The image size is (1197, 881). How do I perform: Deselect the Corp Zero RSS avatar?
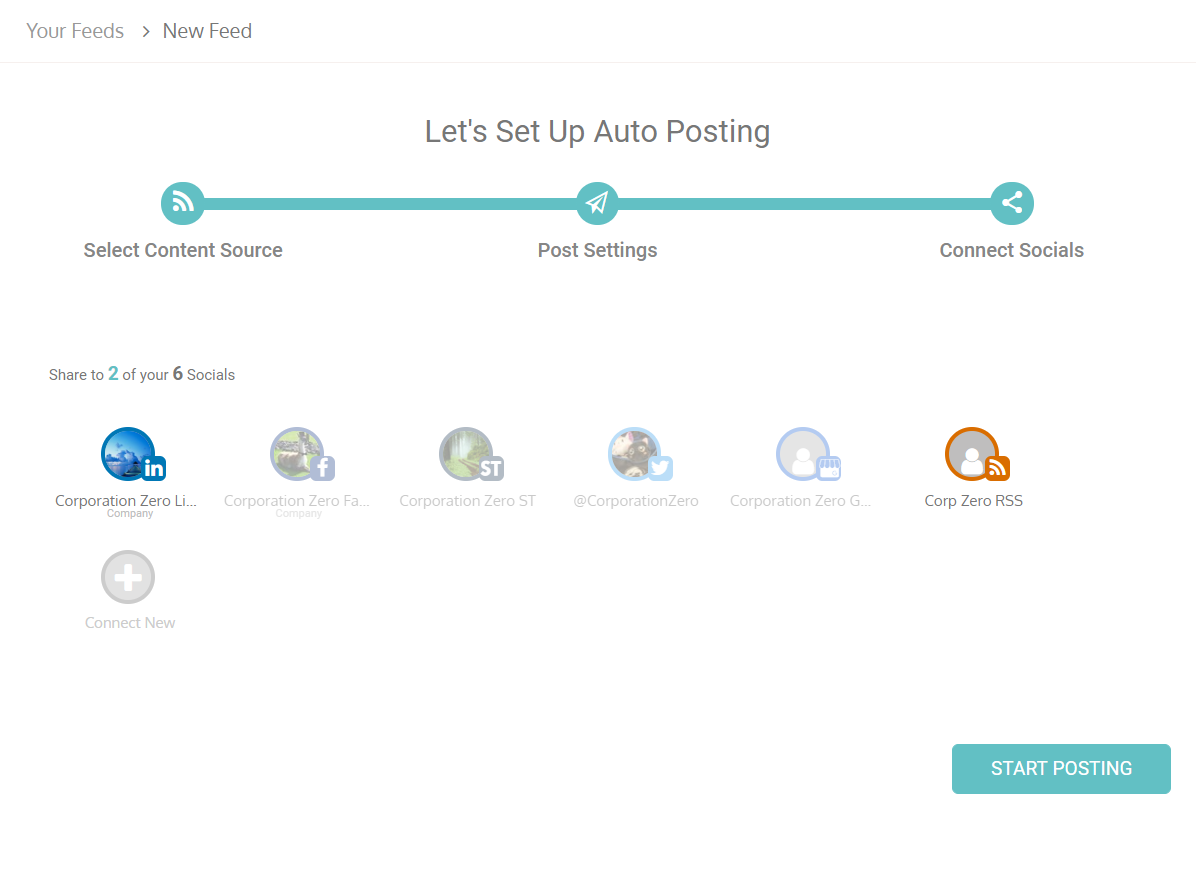pos(972,454)
